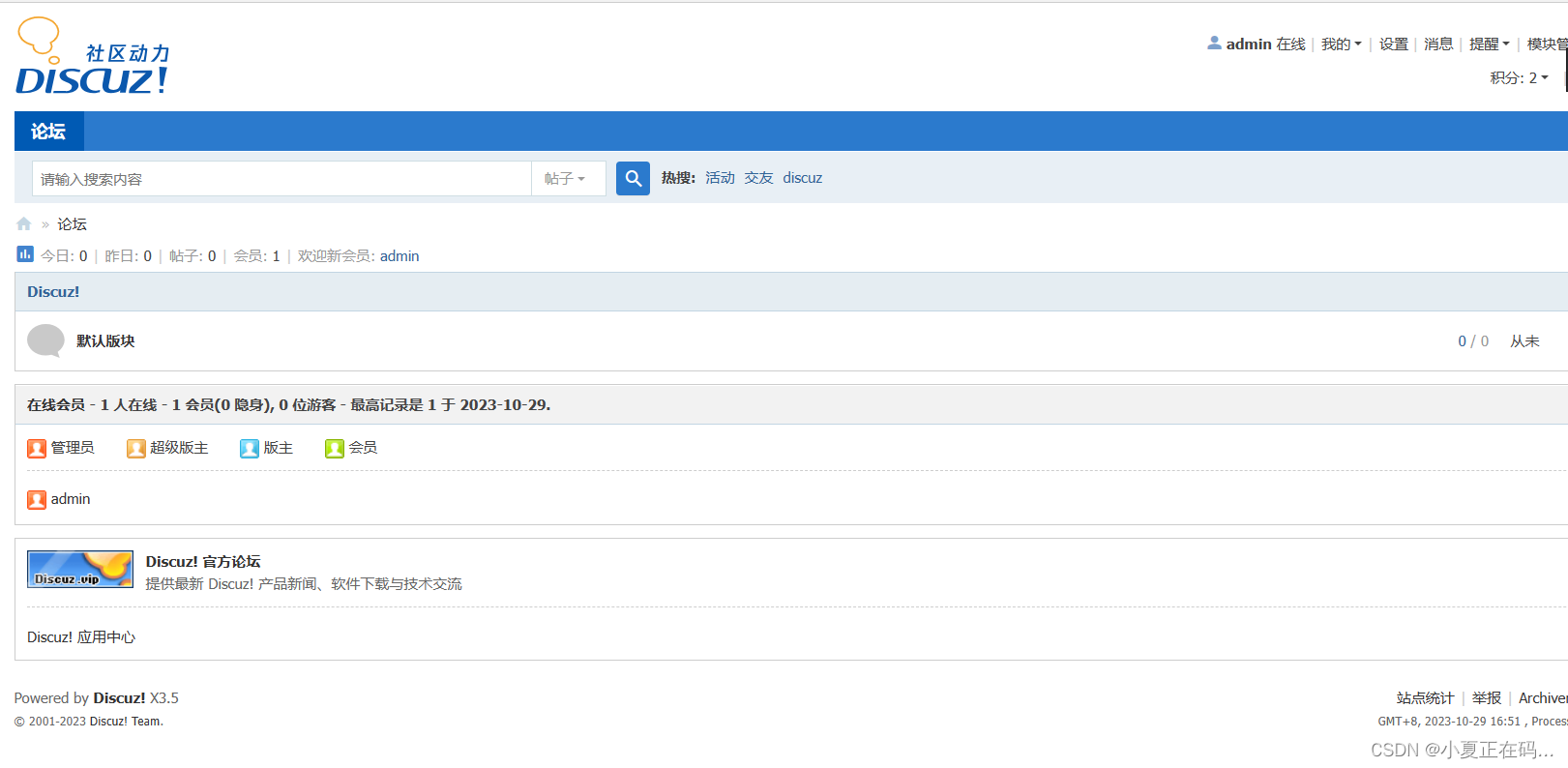Click the admin username at top
The height and width of the screenshot is (768, 1568).
[1249, 44]
